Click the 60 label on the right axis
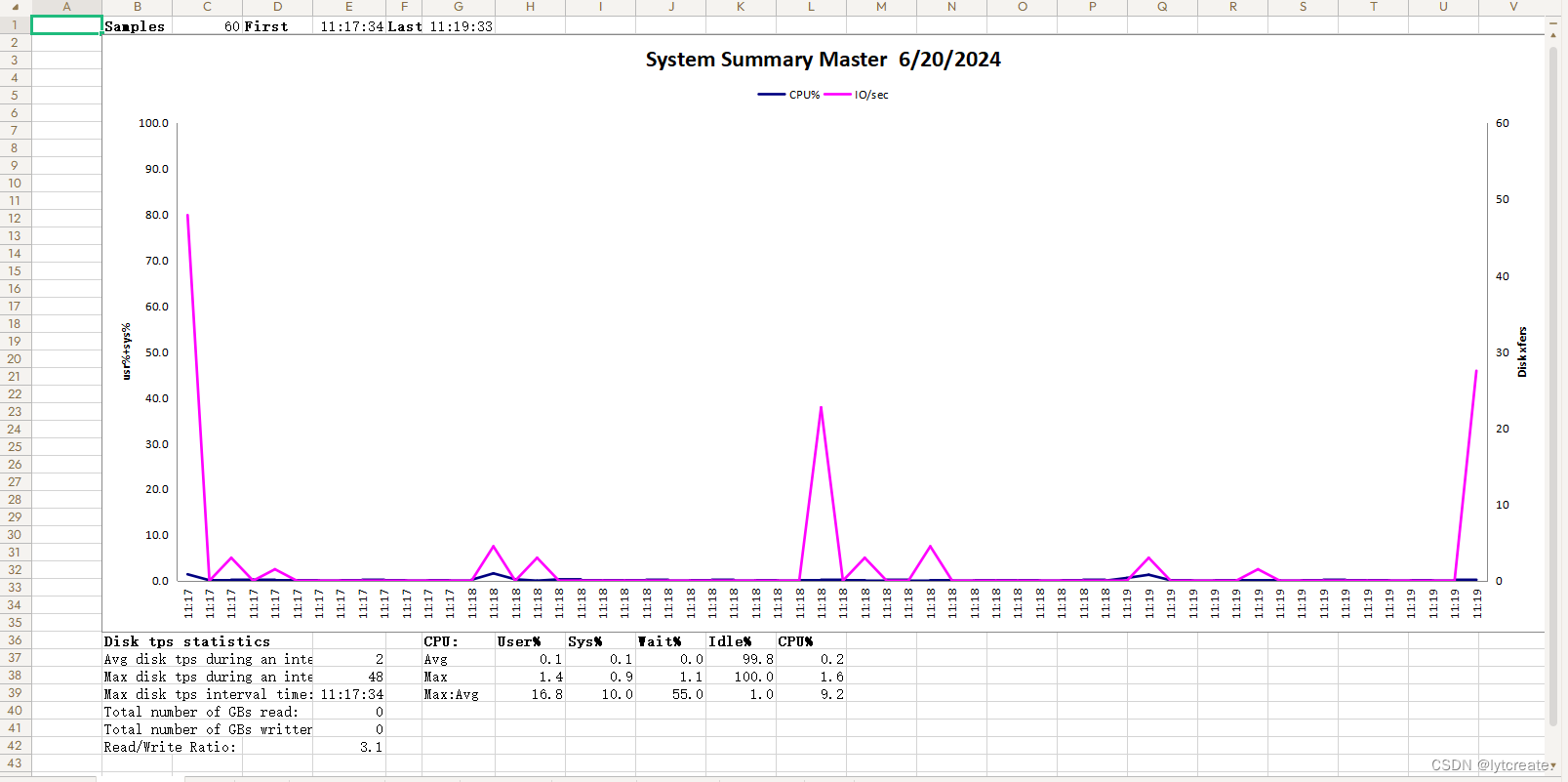 pyautogui.click(x=1503, y=123)
